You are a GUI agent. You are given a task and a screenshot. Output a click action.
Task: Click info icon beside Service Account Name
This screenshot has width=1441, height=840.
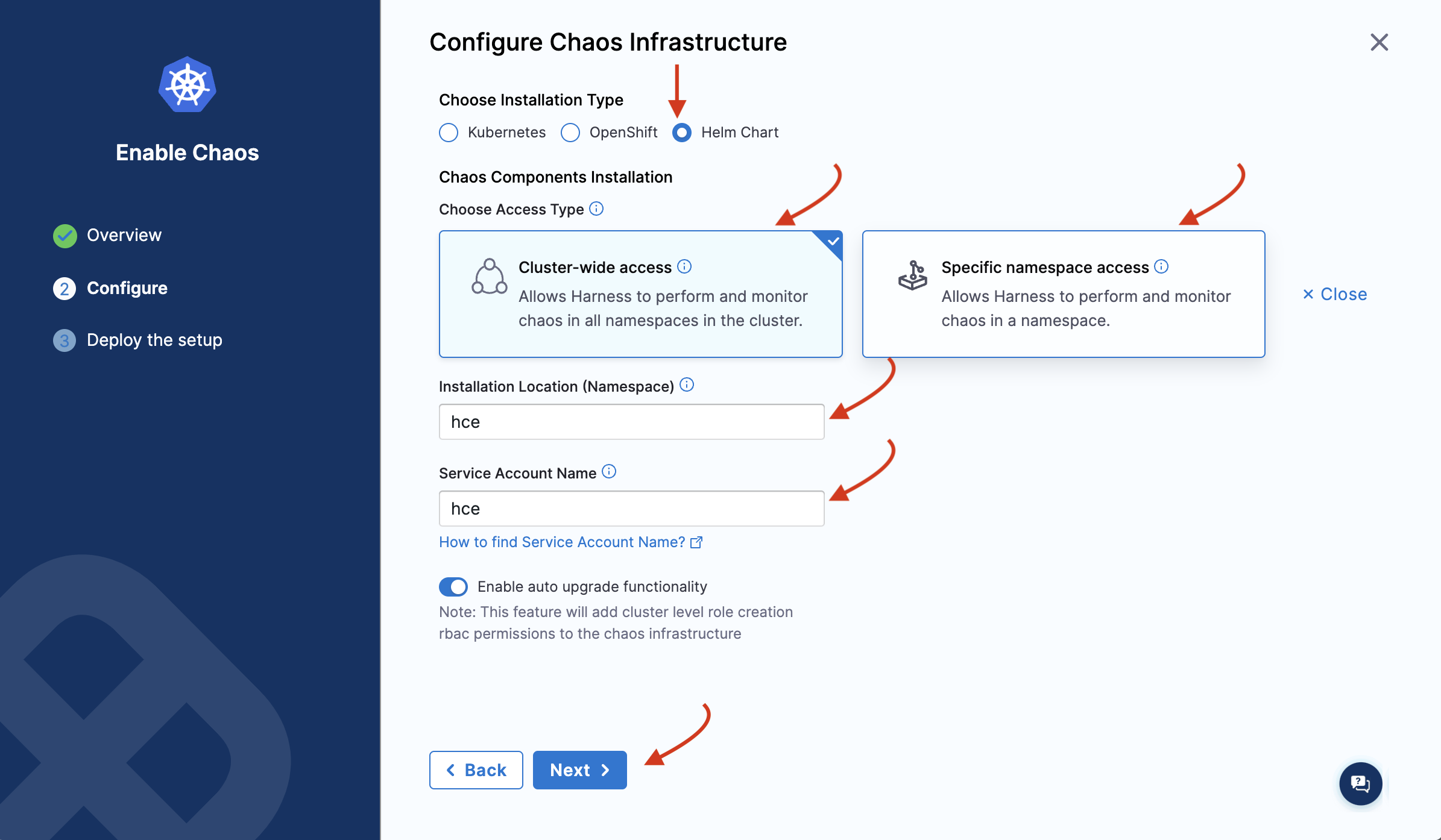[609, 471]
